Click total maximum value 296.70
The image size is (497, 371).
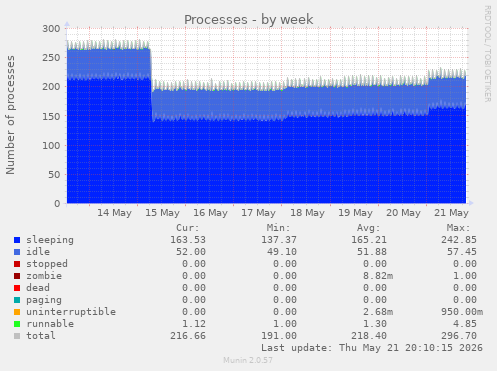(459, 336)
